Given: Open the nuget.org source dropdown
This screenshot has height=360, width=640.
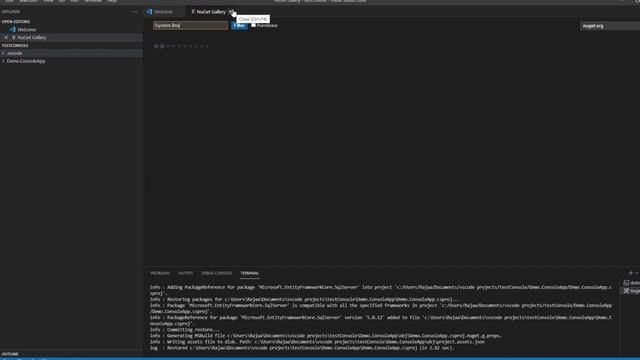Looking at the screenshot, I should click(610, 26).
